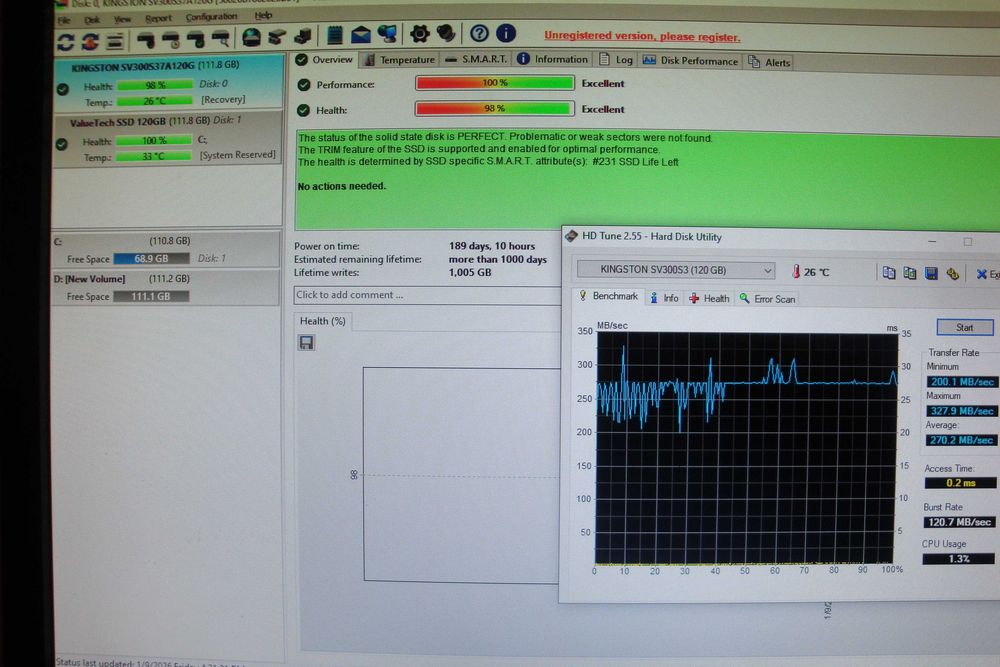Click second copy icon in HD Tune toolbar
This screenshot has width=1000, height=667.
(909, 273)
